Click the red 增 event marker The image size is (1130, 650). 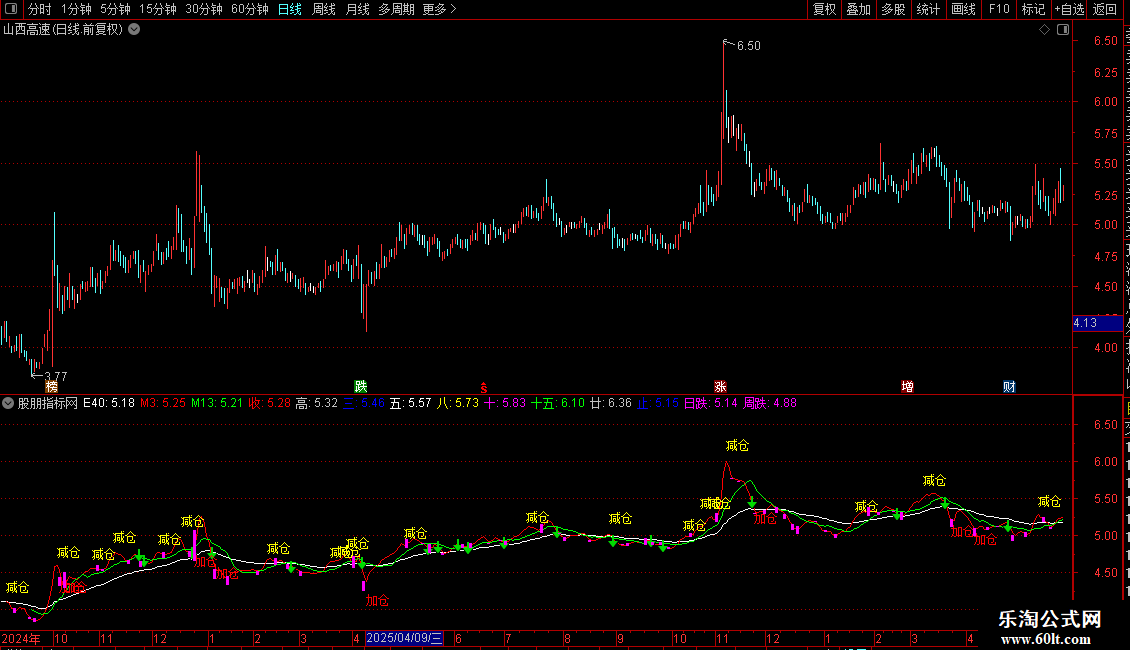pos(907,387)
